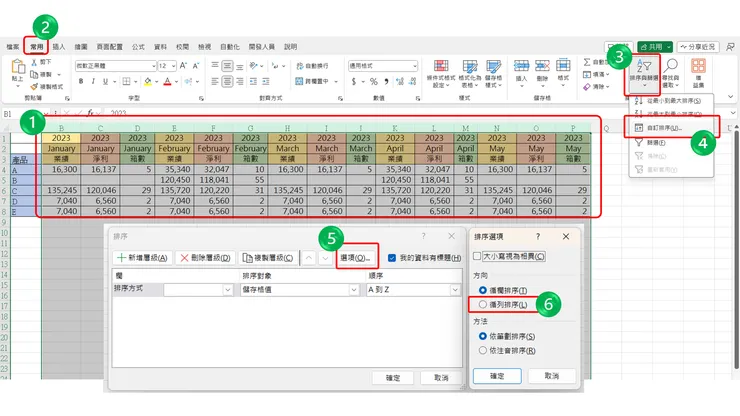740x416 pixels.
Task: Click Options (選項) button in Sort dialog
Action: pyautogui.click(x=357, y=258)
